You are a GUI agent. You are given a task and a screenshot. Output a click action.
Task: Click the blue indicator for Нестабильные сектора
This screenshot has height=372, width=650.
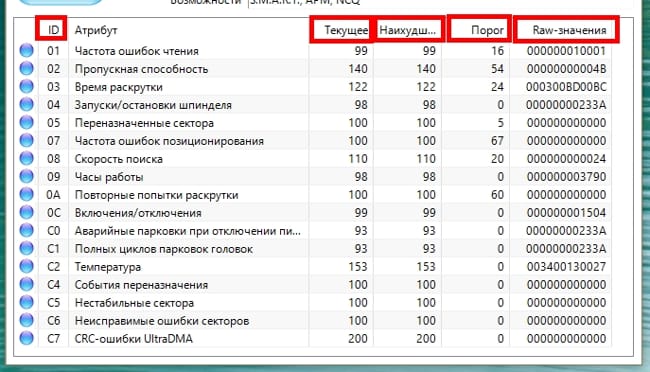(27, 302)
